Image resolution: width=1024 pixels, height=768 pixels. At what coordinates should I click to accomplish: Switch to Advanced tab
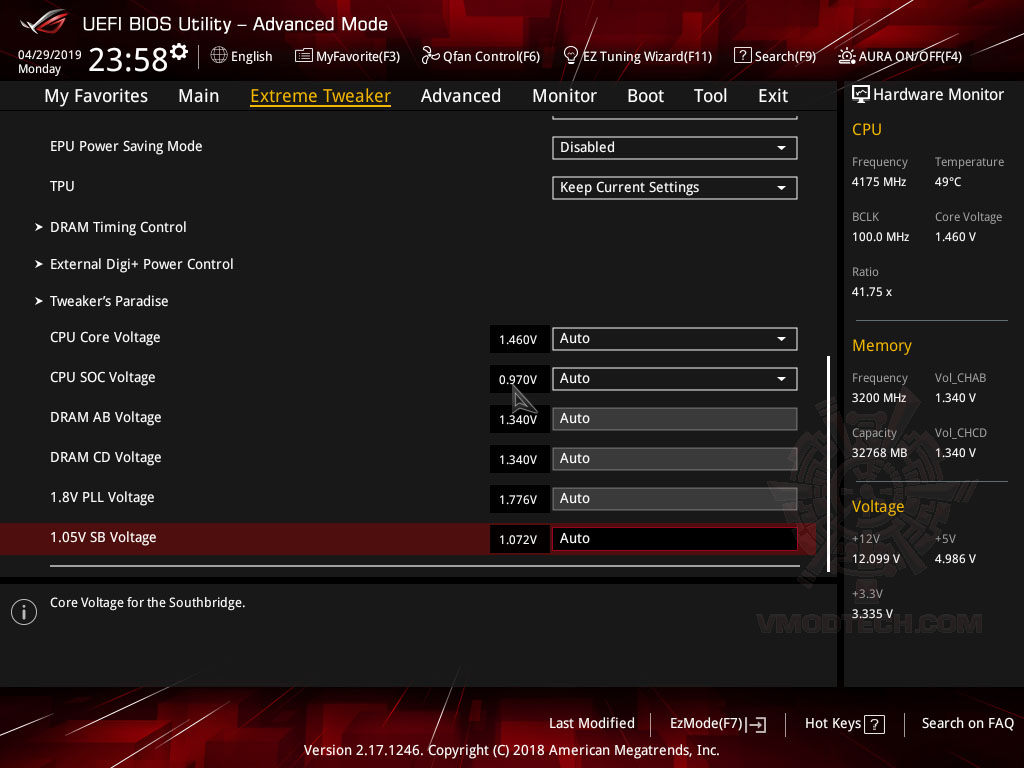[460, 96]
